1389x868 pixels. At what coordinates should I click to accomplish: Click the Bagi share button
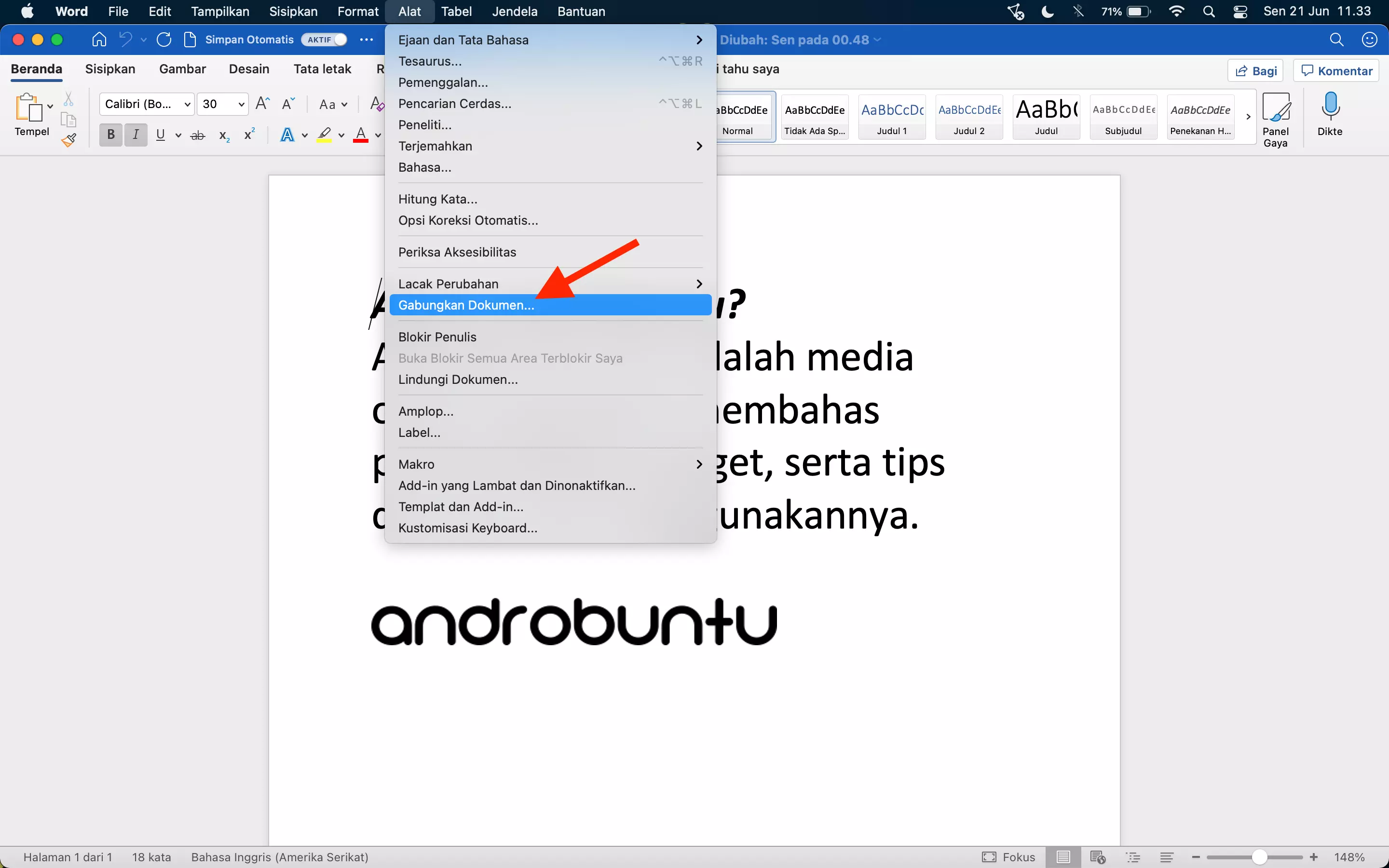1256,70
